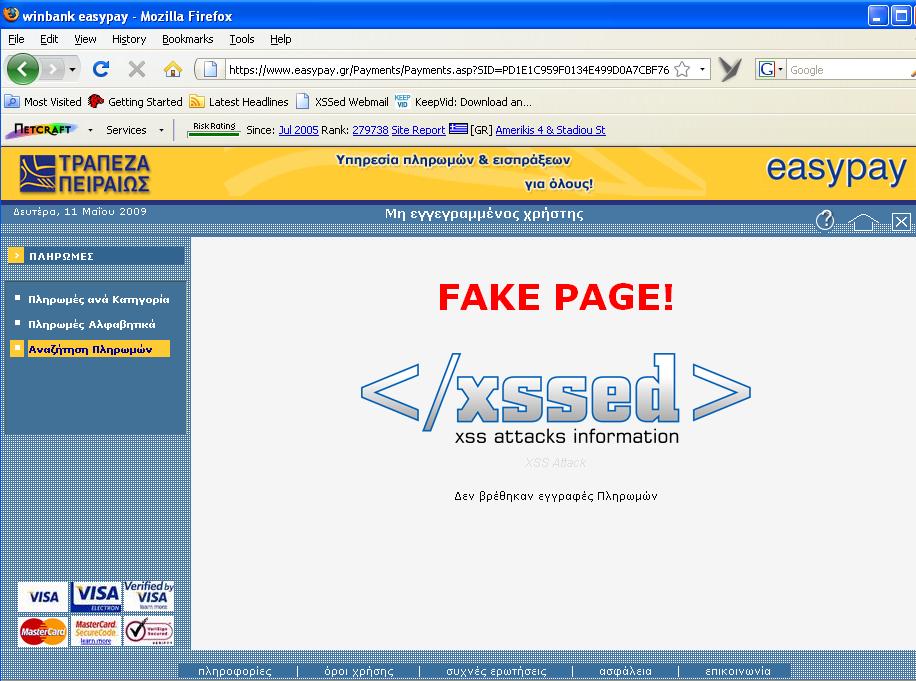Open the KeepVid bookmark
Screen dimensions: 916x681
(463, 102)
